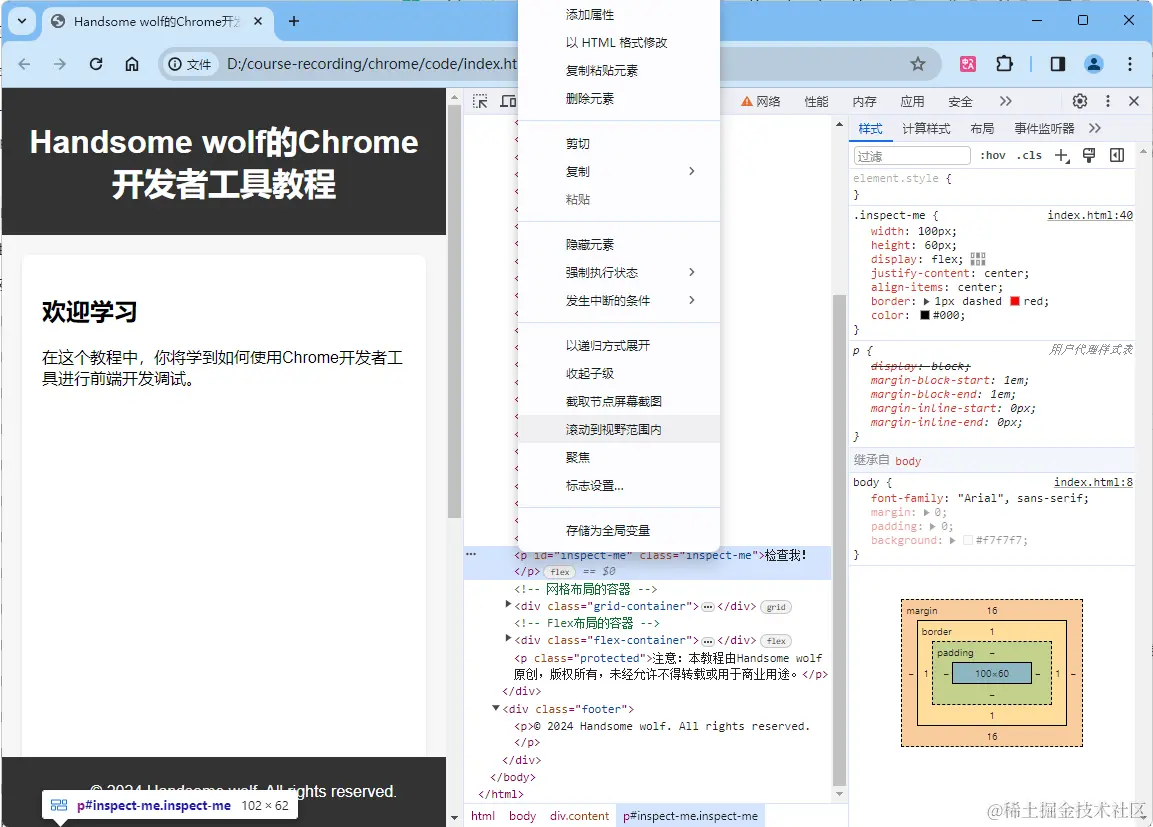This screenshot has width=1153, height=827.
Task: Toggle the Chrome side panel icon
Action: 1057,64
